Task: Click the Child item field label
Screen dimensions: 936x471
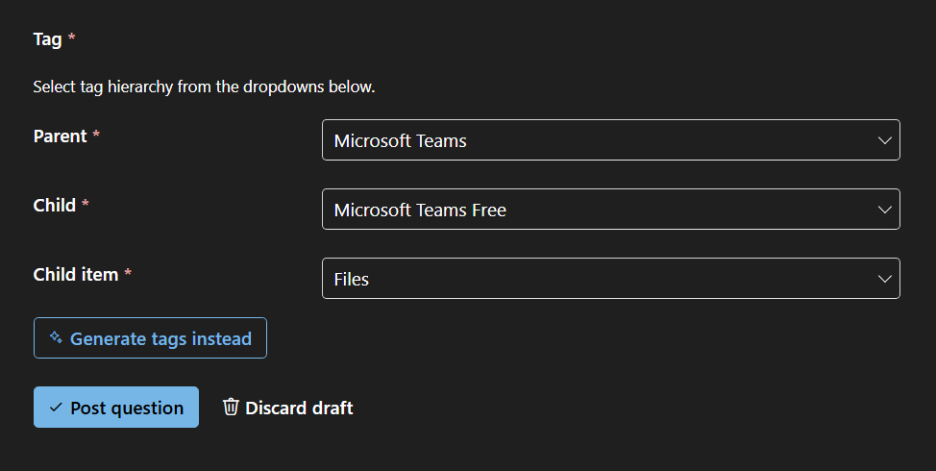Action: (x=76, y=275)
